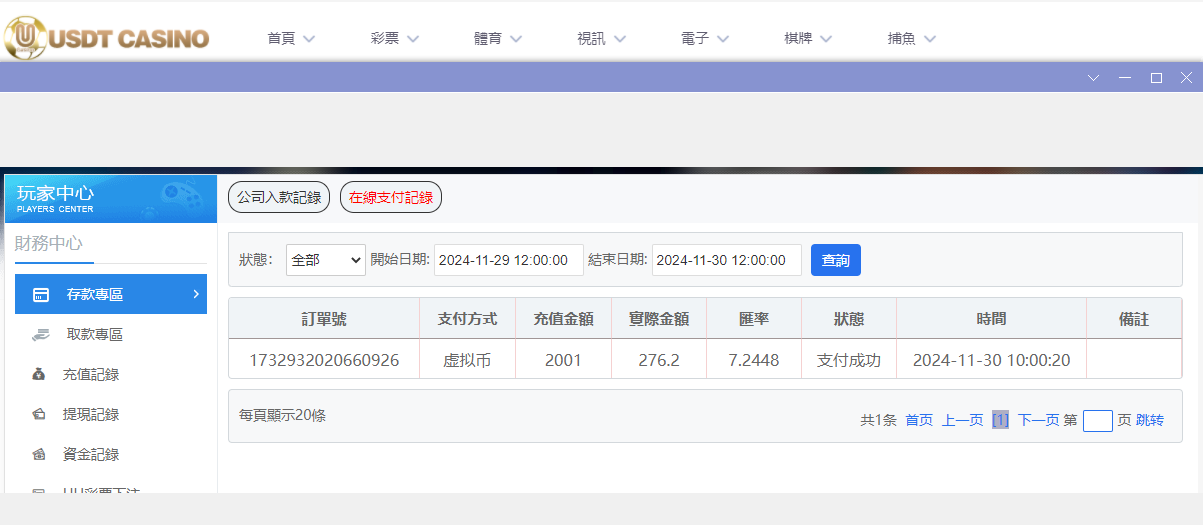Go to 下一页 in pagination
Image resolution: width=1203 pixels, height=525 pixels.
[1038, 421]
